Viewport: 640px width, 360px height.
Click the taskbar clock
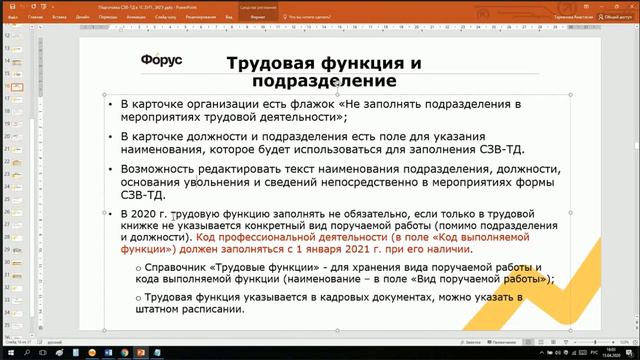[611, 353]
